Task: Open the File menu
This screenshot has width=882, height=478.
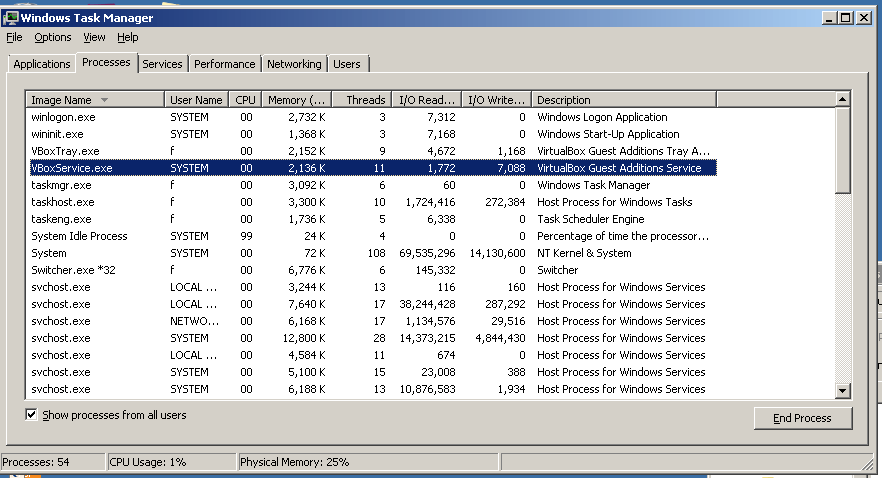Action: 14,37
